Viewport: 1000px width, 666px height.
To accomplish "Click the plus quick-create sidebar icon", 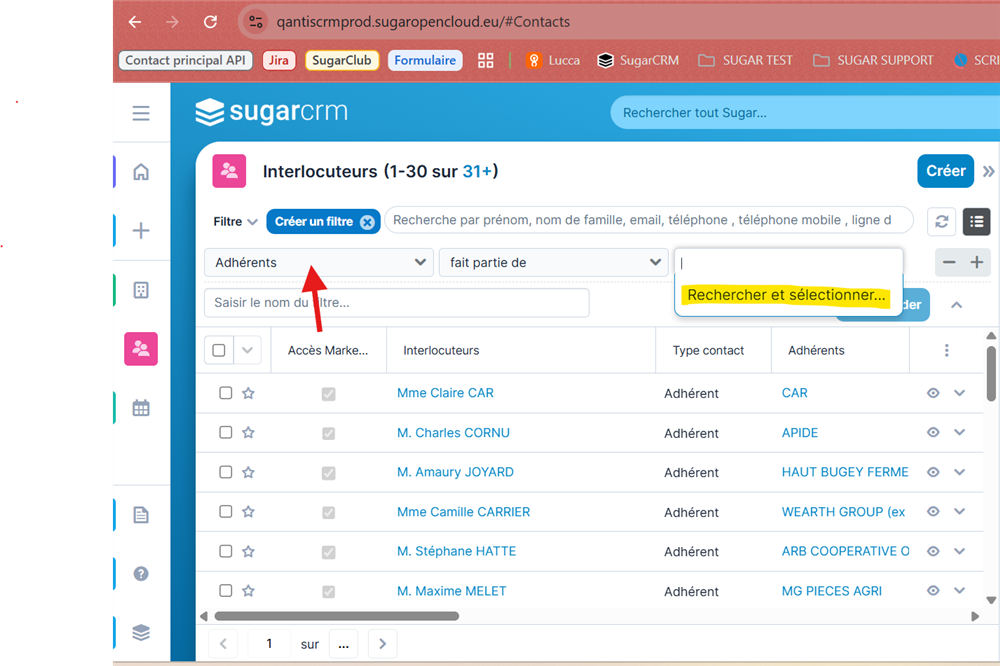I will tap(141, 231).
